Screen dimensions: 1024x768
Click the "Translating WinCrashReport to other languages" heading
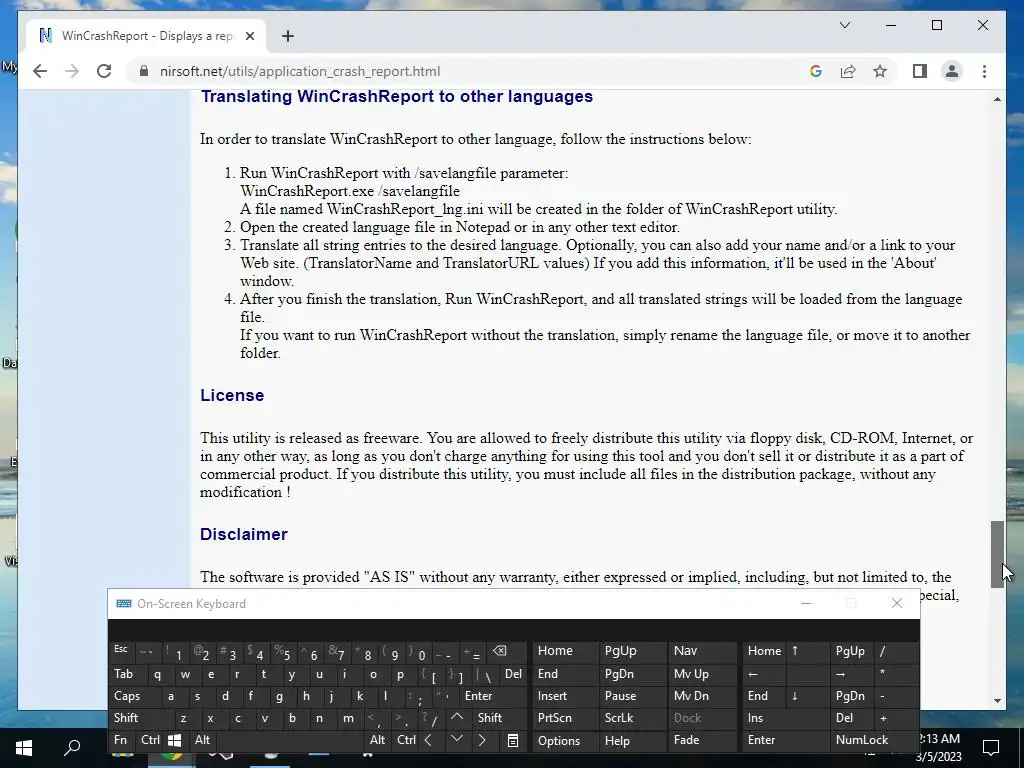[x=396, y=97]
